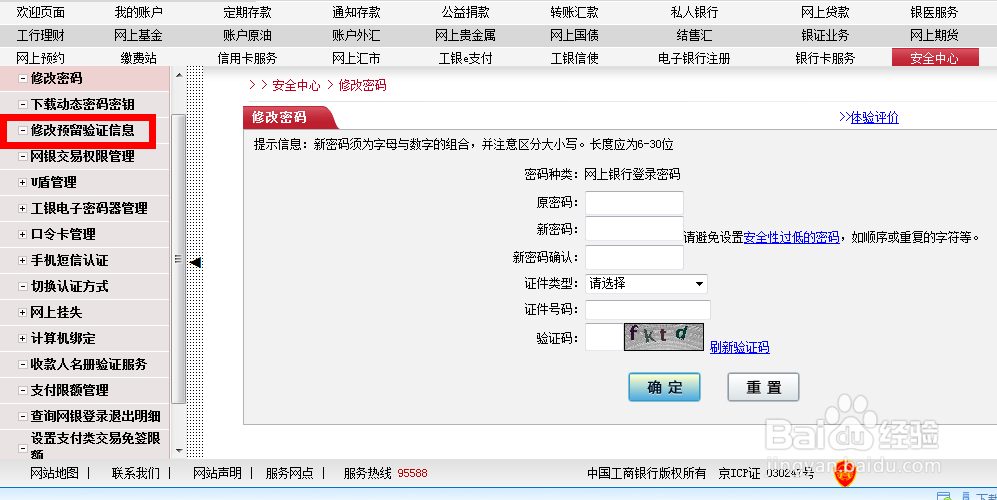The width and height of the screenshot is (997, 500).
Task: Click the sidebar scroll down arrow
Action: point(179,450)
